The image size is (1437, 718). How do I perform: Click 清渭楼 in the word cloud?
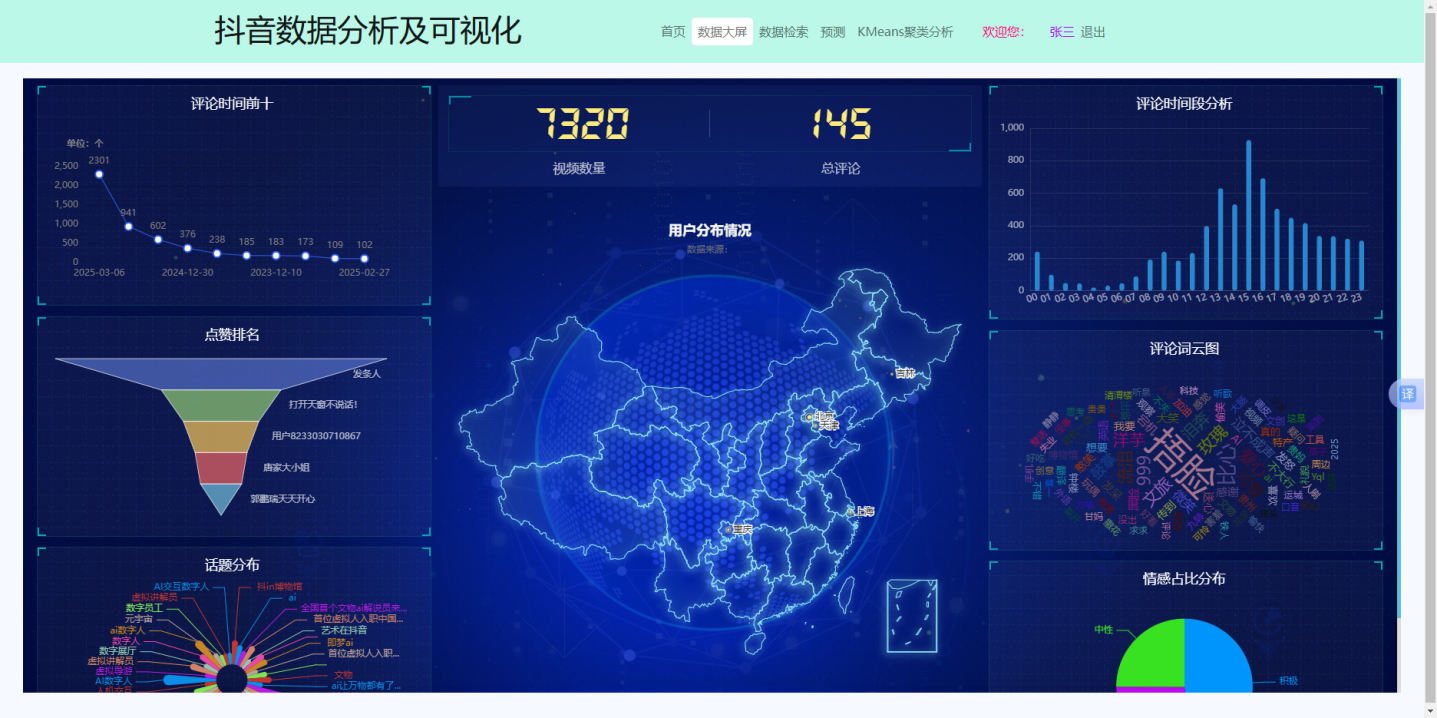[1118, 395]
